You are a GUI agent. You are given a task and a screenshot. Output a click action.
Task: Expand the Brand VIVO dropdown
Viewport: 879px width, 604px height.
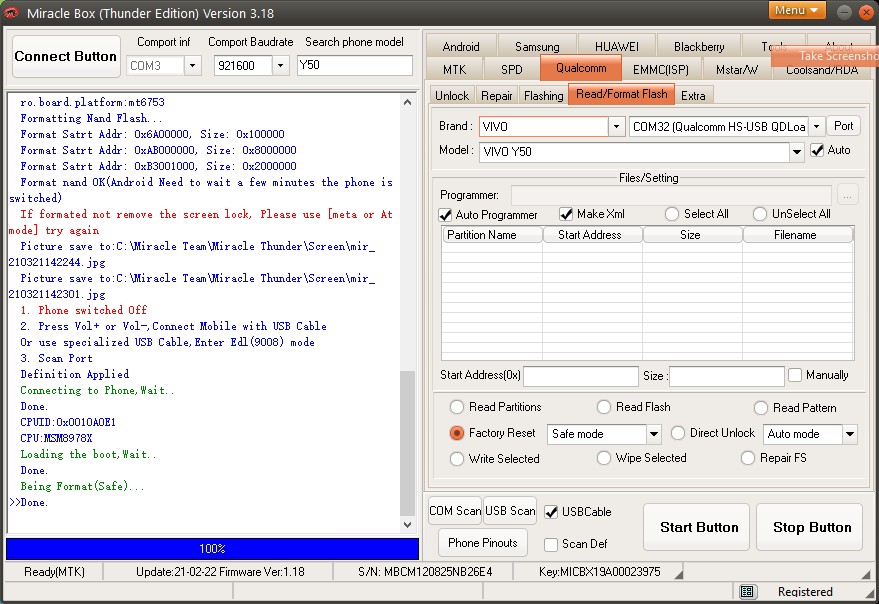616,127
